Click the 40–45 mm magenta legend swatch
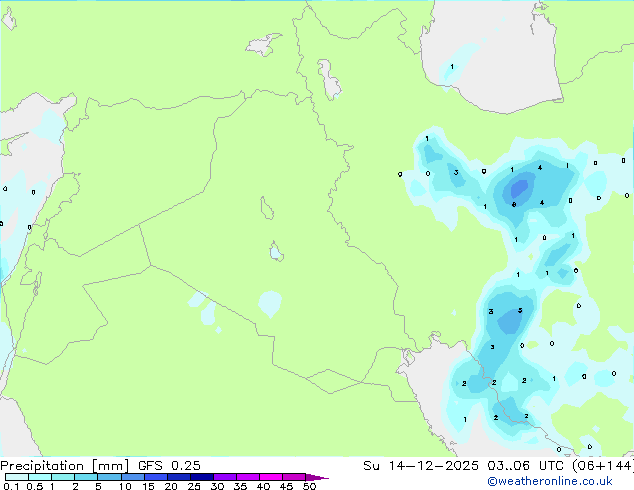Screen dimensions: 634x490 [271, 477]
